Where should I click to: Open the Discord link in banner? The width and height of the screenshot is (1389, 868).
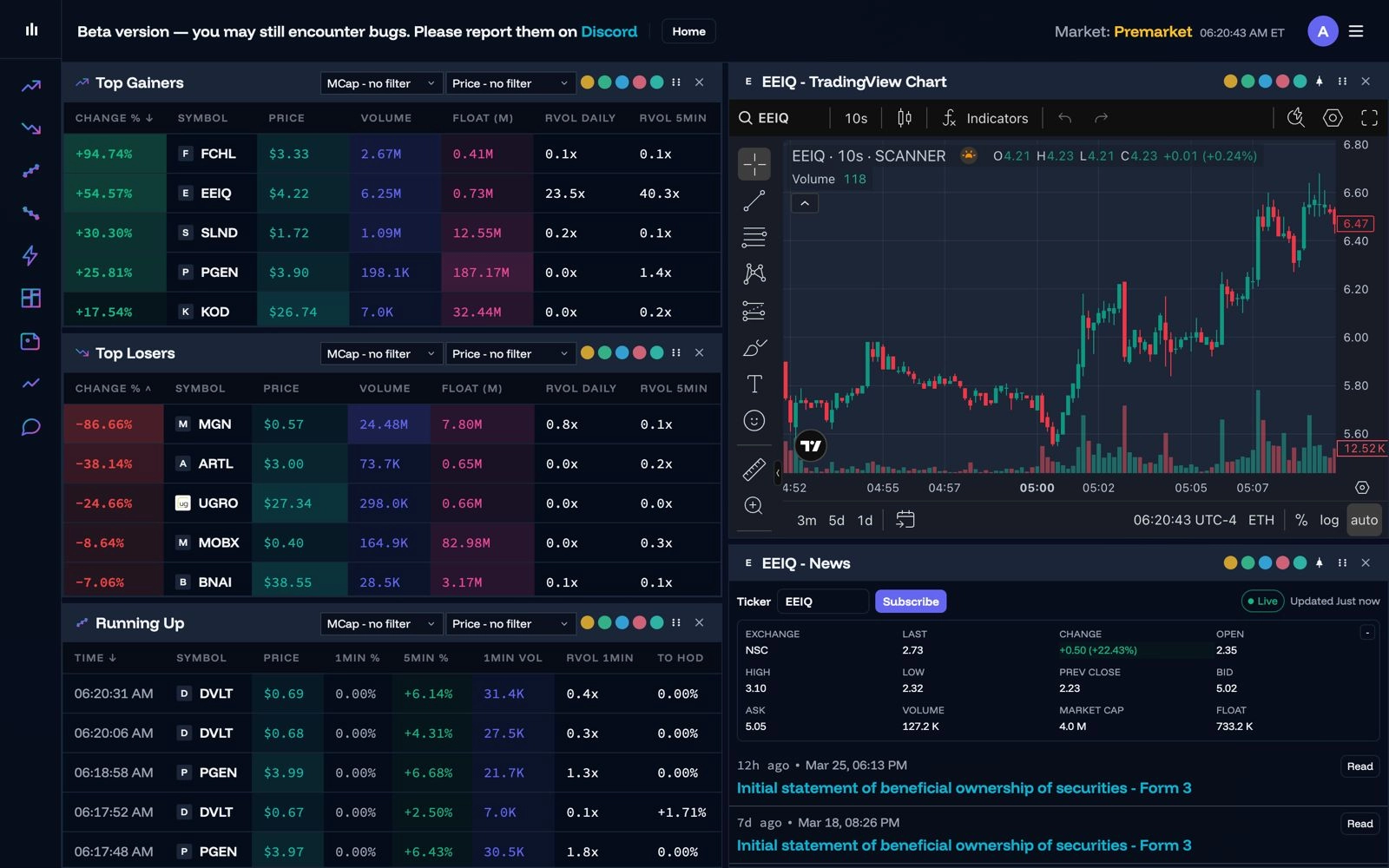609,31
